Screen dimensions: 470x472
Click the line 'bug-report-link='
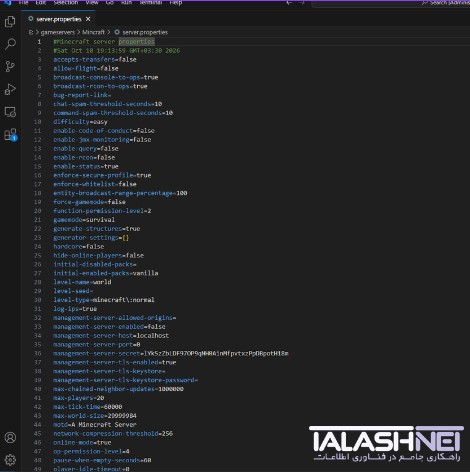82,95
